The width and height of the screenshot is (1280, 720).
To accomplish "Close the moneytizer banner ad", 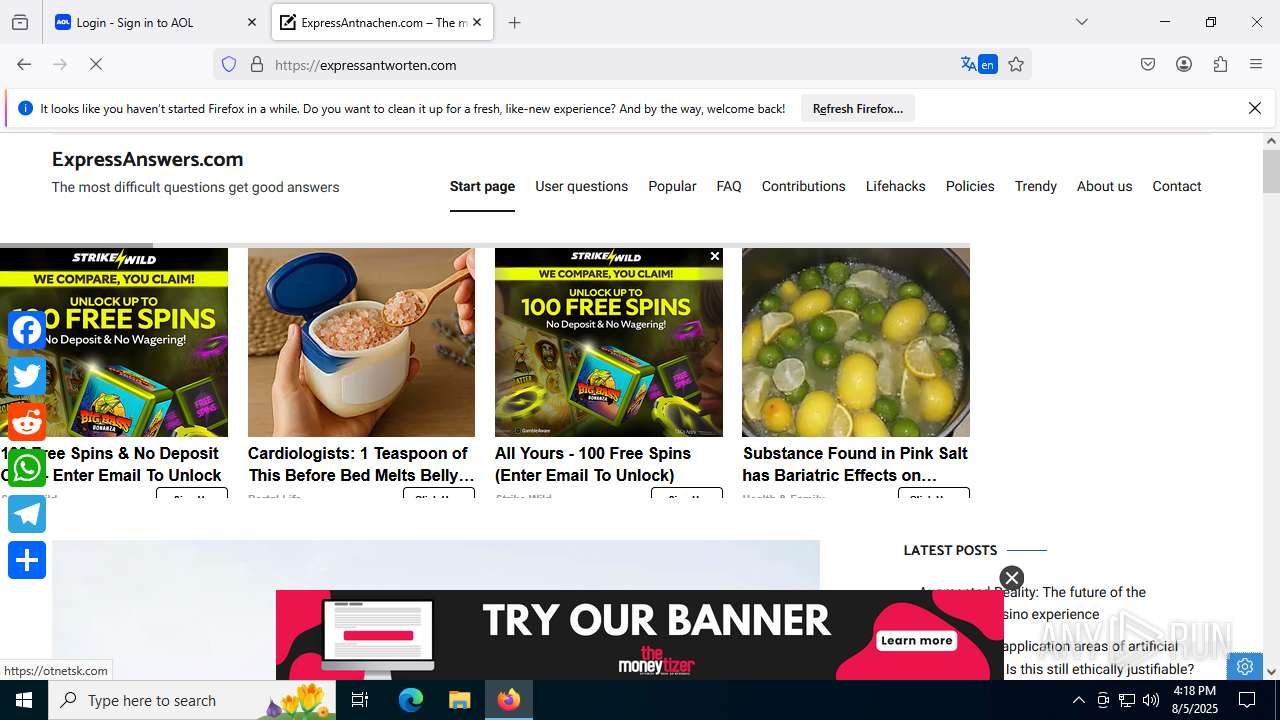I will (1012, 578).
